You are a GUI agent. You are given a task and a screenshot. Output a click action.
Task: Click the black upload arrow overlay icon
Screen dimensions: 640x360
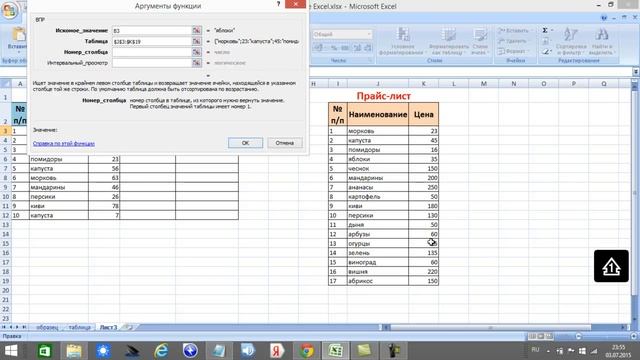[611, 266]
